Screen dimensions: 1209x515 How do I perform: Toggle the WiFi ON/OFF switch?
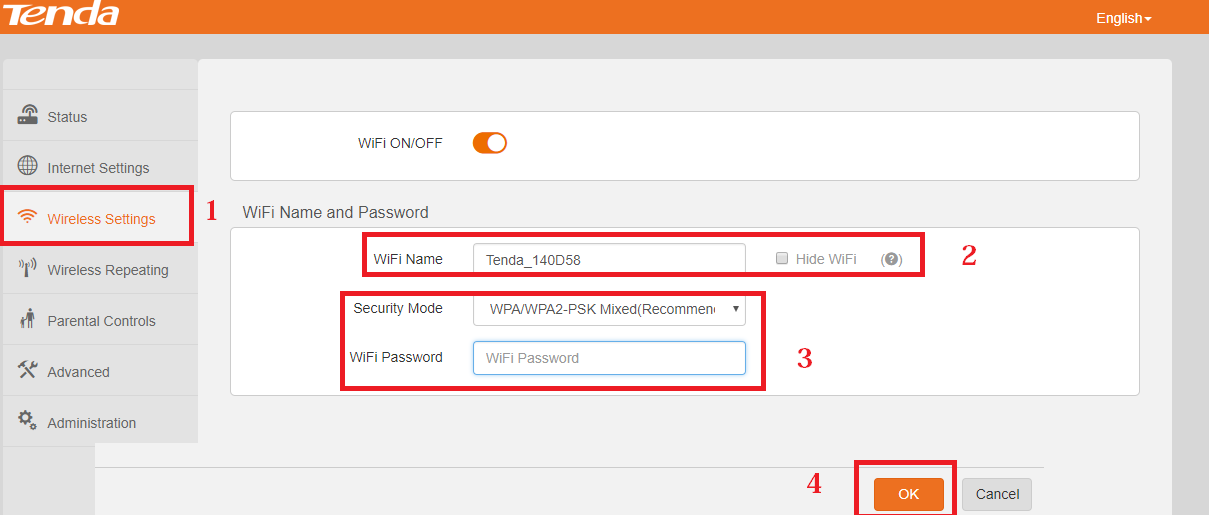(x=490, y=143)
